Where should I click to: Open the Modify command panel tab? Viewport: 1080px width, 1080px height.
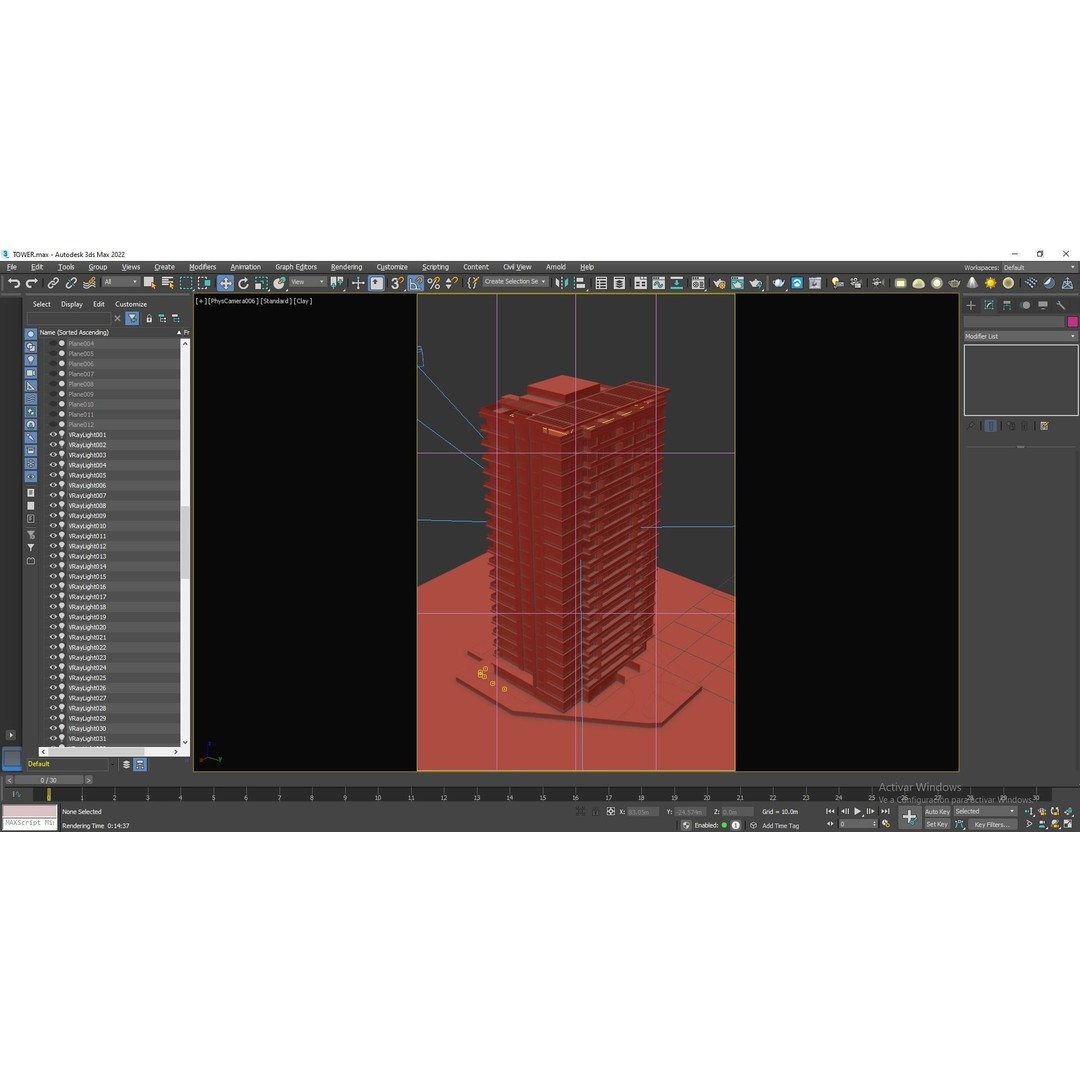pyautogui.click(x=989, y=305)
